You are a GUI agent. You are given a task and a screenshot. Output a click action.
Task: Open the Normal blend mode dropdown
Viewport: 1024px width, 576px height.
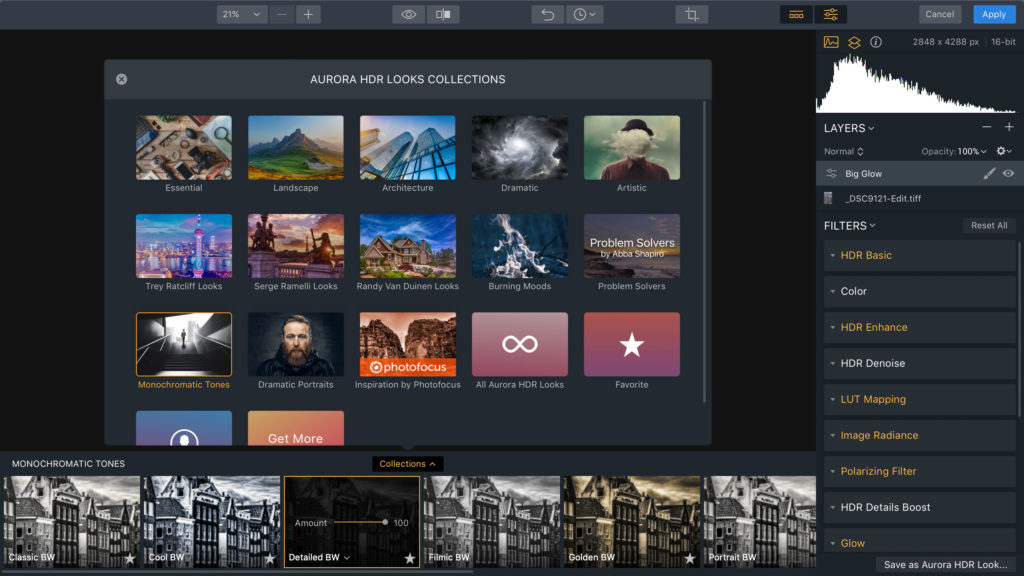point(844,152)
